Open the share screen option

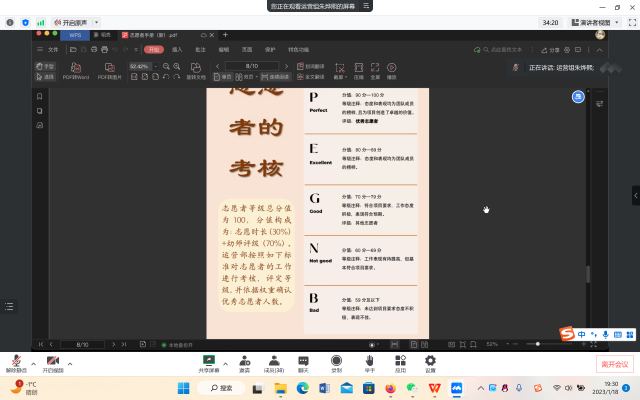point(209,362)
